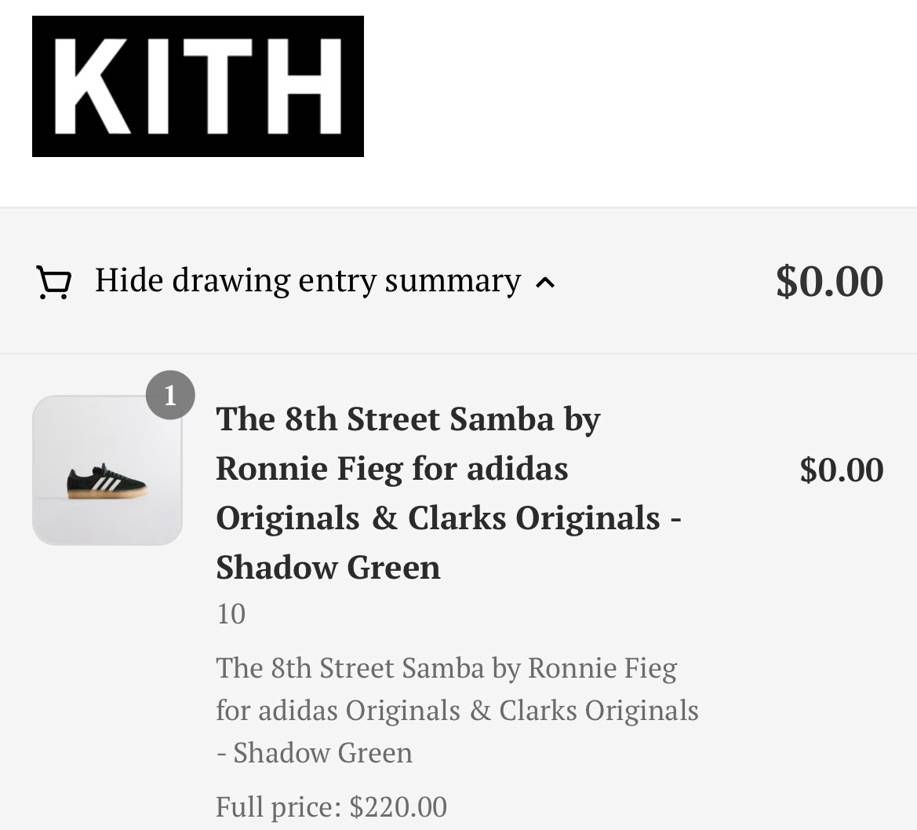The width and height of the screenshot is (917, 830).
Task: Click the gray 8th Street Samba description
Action: click(x=446, y=668)
